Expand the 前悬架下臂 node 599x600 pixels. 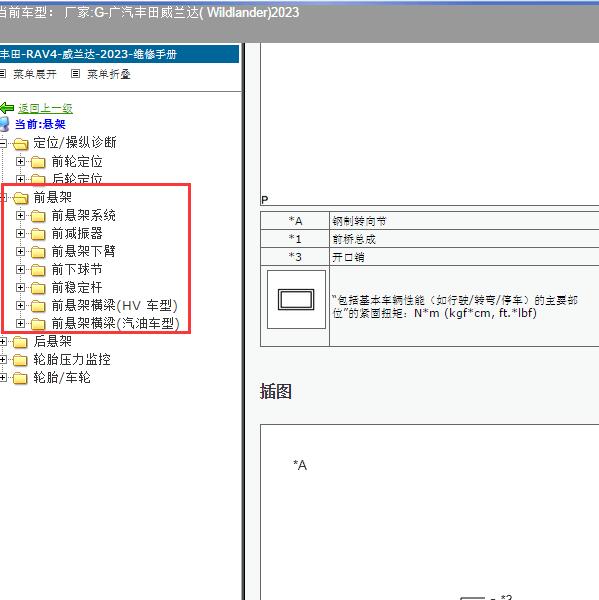(20, 251)
